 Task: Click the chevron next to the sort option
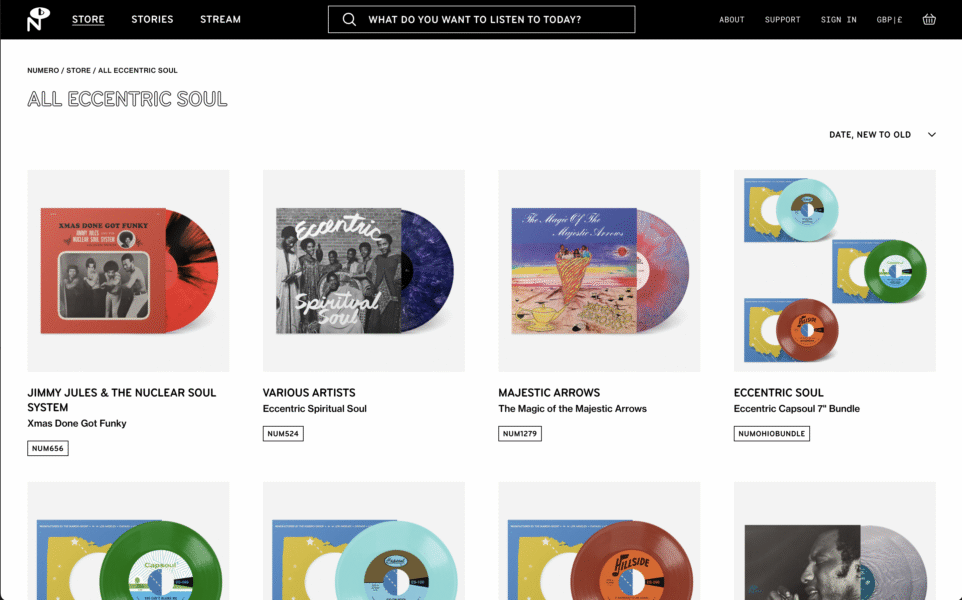932,134
